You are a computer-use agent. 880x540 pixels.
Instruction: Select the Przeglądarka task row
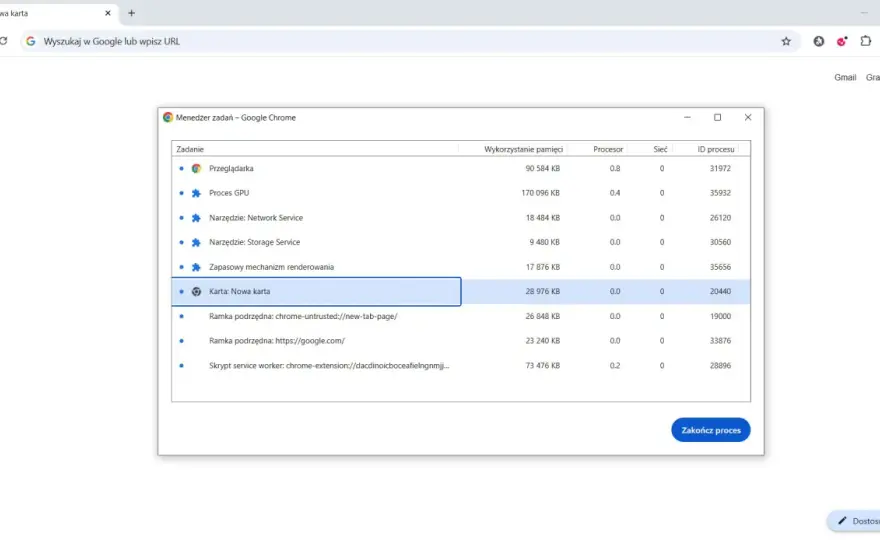point(461,168)
